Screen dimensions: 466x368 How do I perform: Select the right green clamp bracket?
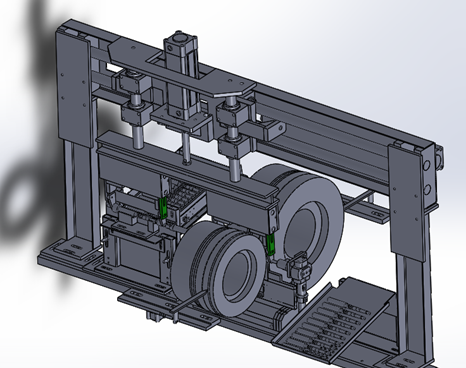tap(271, 244)
